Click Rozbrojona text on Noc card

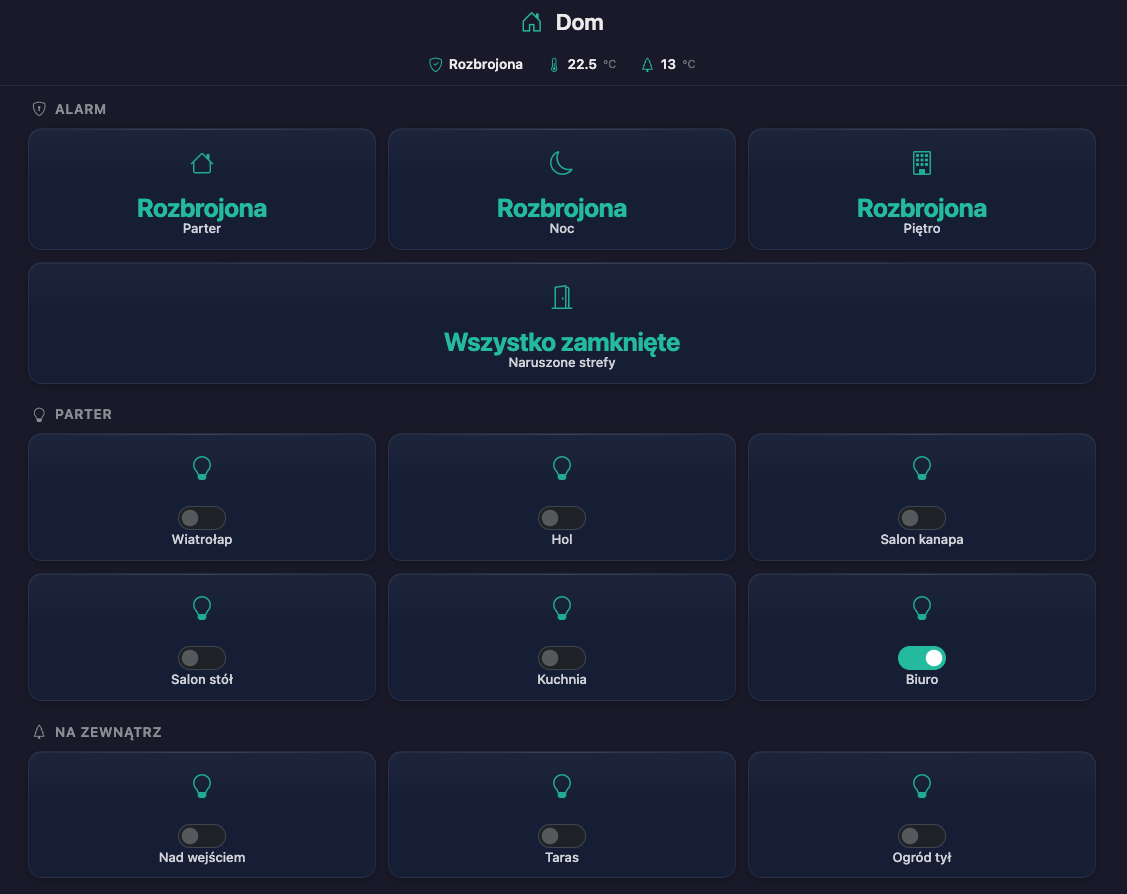561,208
